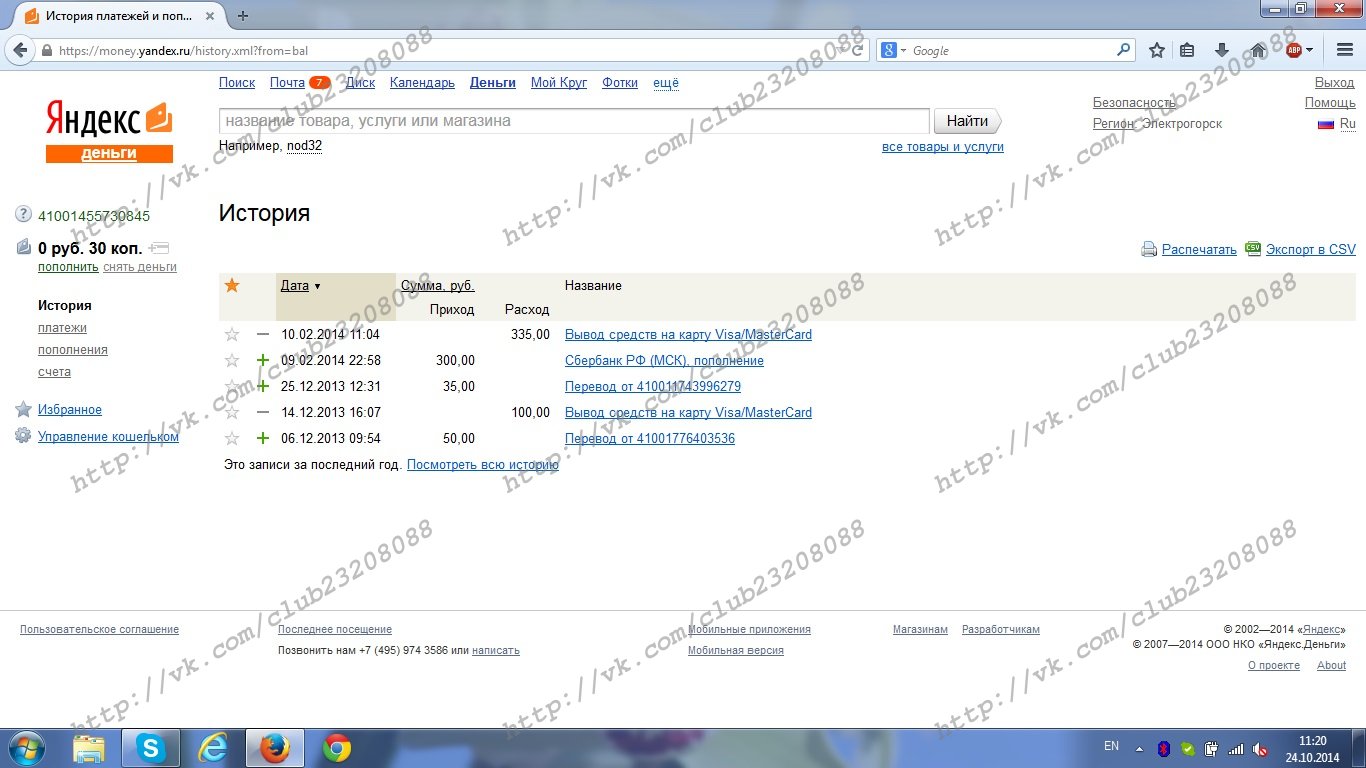Open Chrome from taskbar
1366x768 pixels.
click(337, 748)
